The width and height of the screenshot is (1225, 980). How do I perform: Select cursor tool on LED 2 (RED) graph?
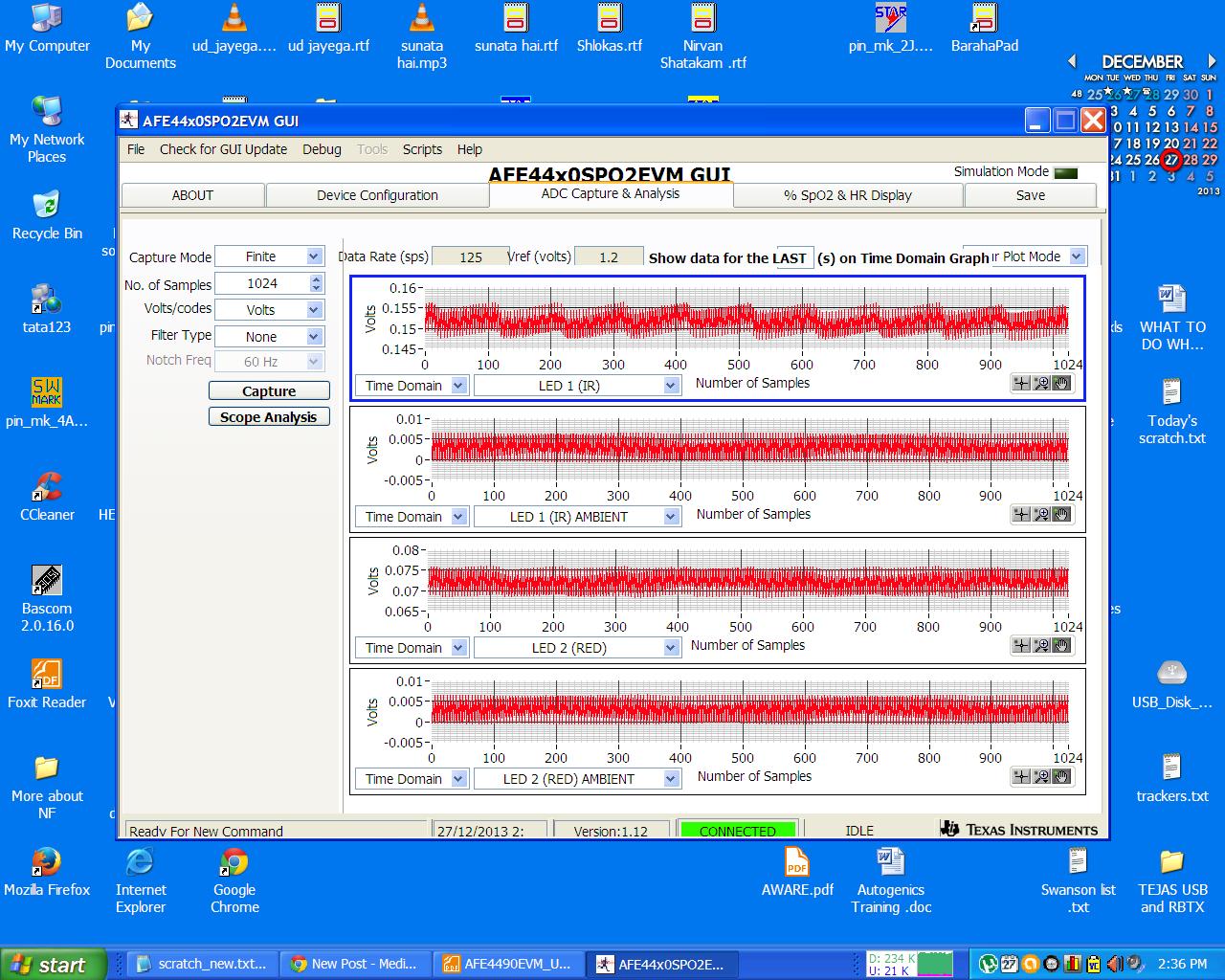point(1021,645)
